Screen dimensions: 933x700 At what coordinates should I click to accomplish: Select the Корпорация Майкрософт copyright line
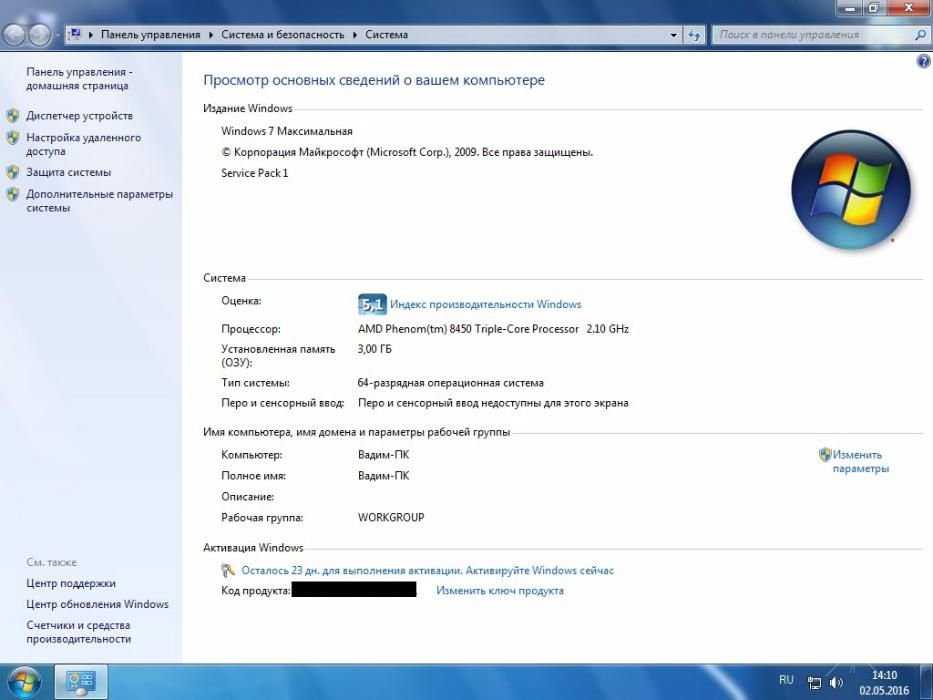pyautogui.click(x=407, y=152)
